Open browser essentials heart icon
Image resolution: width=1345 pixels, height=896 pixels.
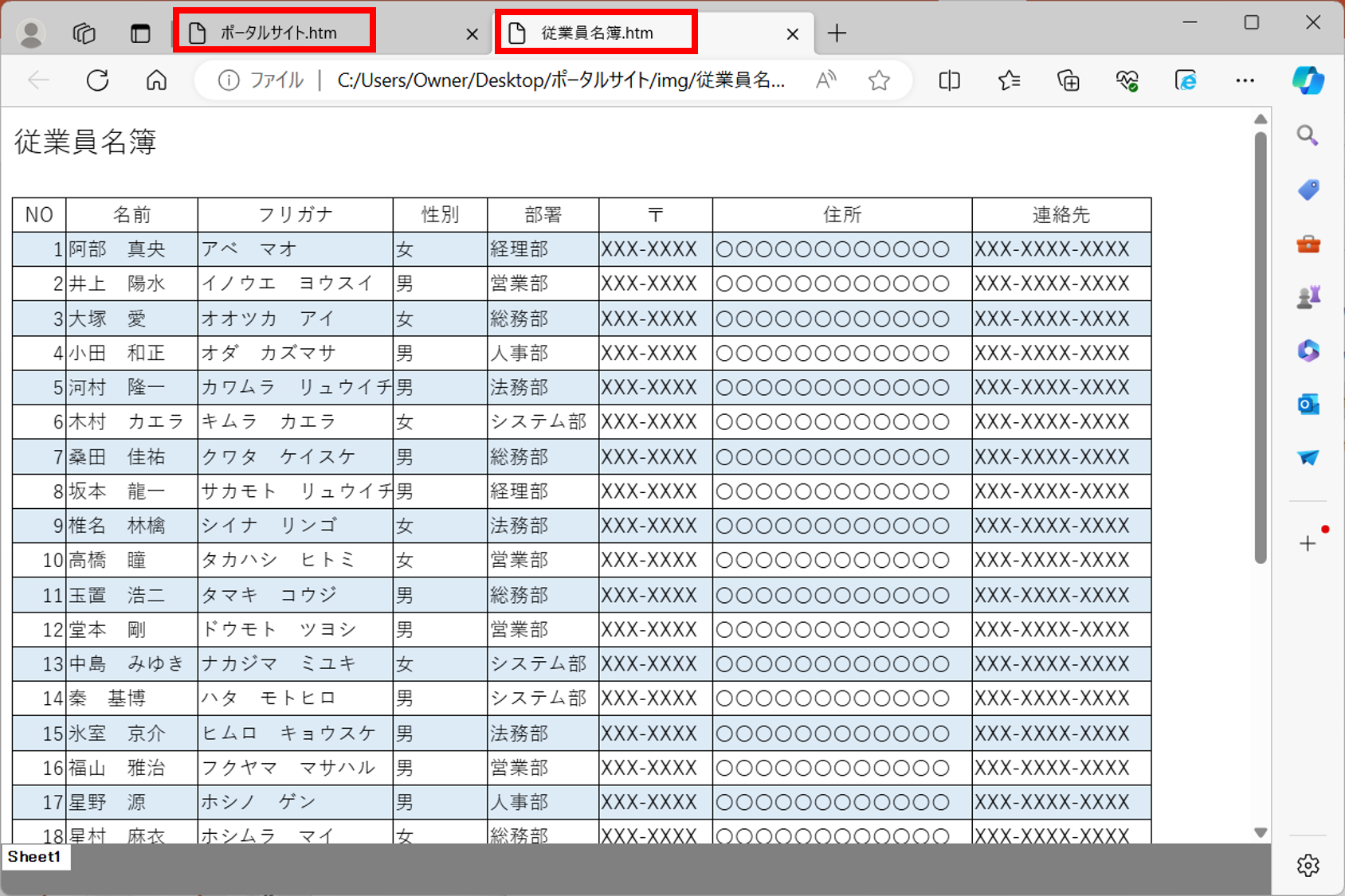1127,80
